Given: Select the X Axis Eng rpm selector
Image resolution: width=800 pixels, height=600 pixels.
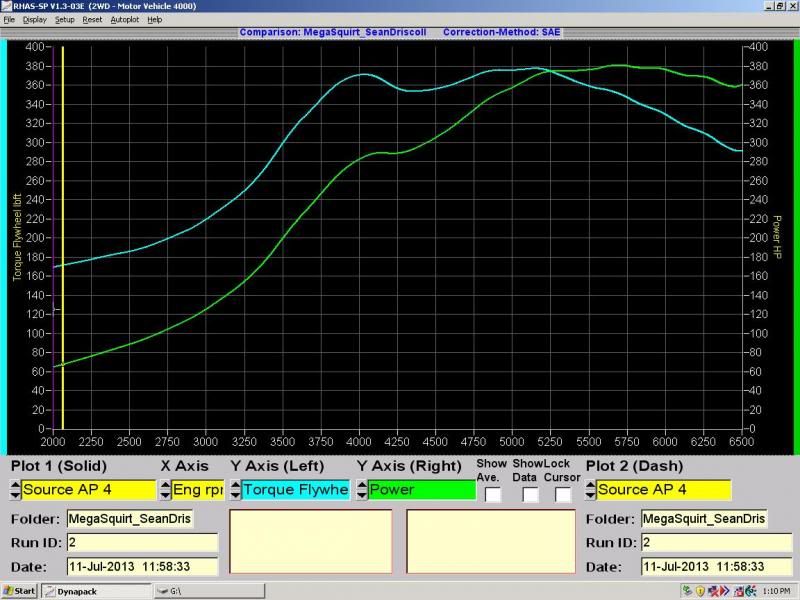Looking at the screenshot, I should coord(196,490).
